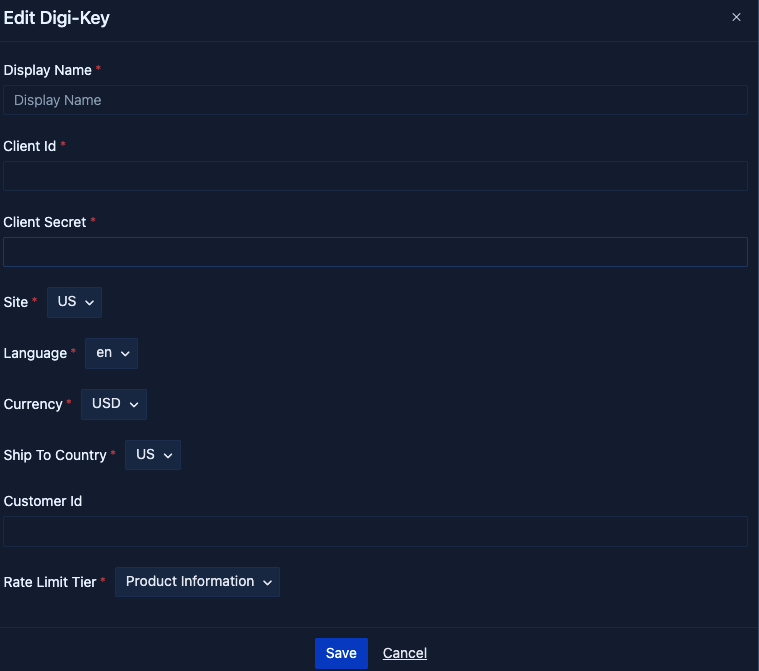Click into the Customer Id field
Image resolution: width=759 pixels, height=671 pixels.
[x=375, y=532]
